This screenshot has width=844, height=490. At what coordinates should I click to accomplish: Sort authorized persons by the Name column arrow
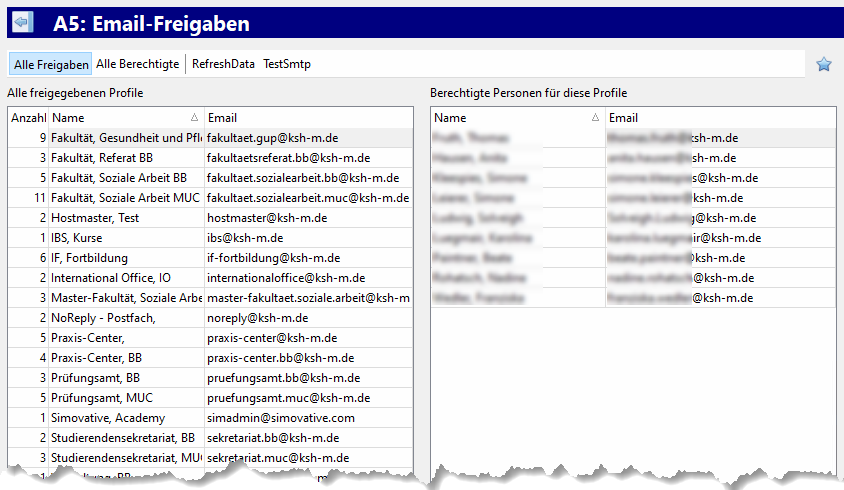coord(596,118)
